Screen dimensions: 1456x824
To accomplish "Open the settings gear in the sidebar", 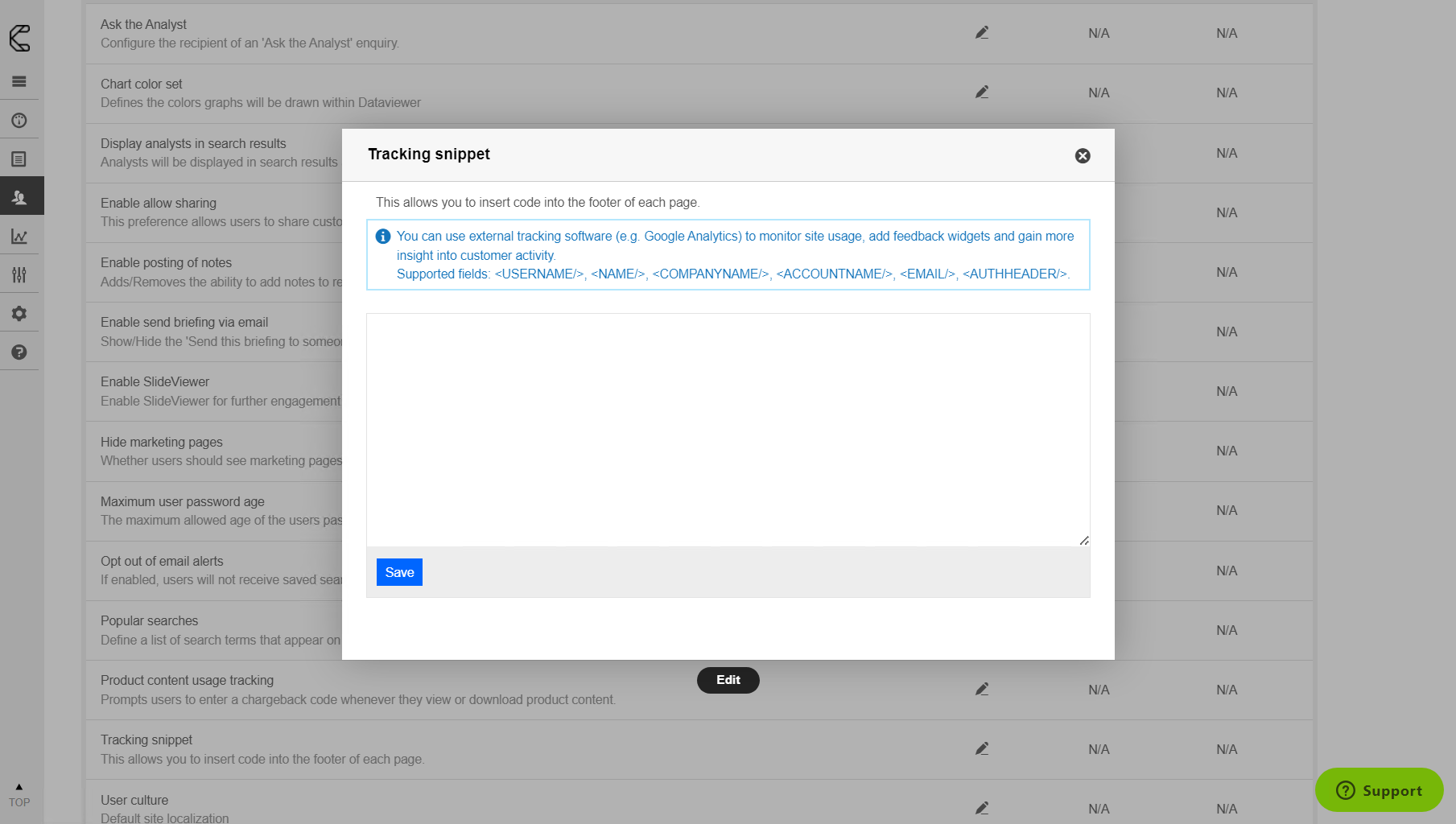I will [20, 312].
